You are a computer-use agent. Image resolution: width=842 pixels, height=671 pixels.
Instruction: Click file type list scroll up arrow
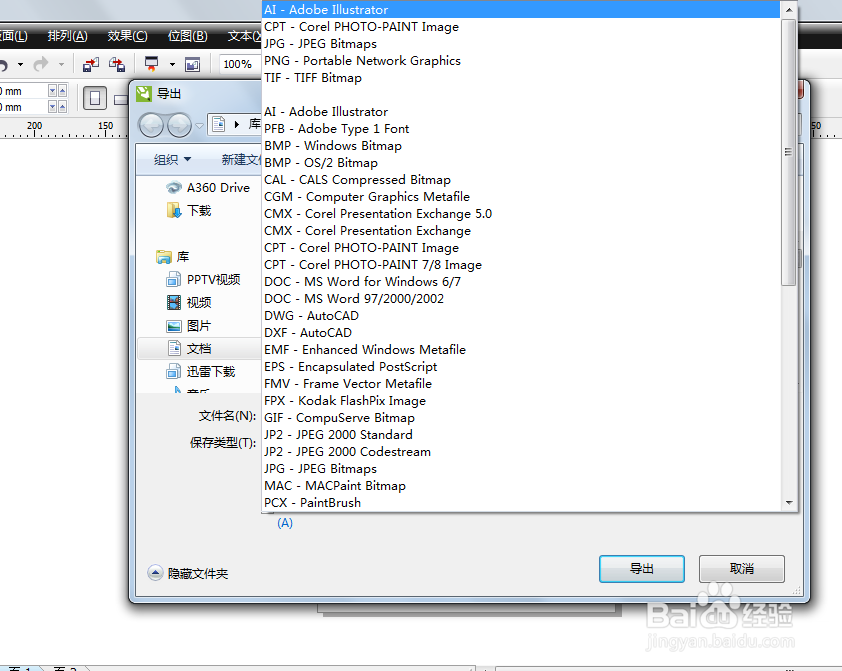click(788, 10)
